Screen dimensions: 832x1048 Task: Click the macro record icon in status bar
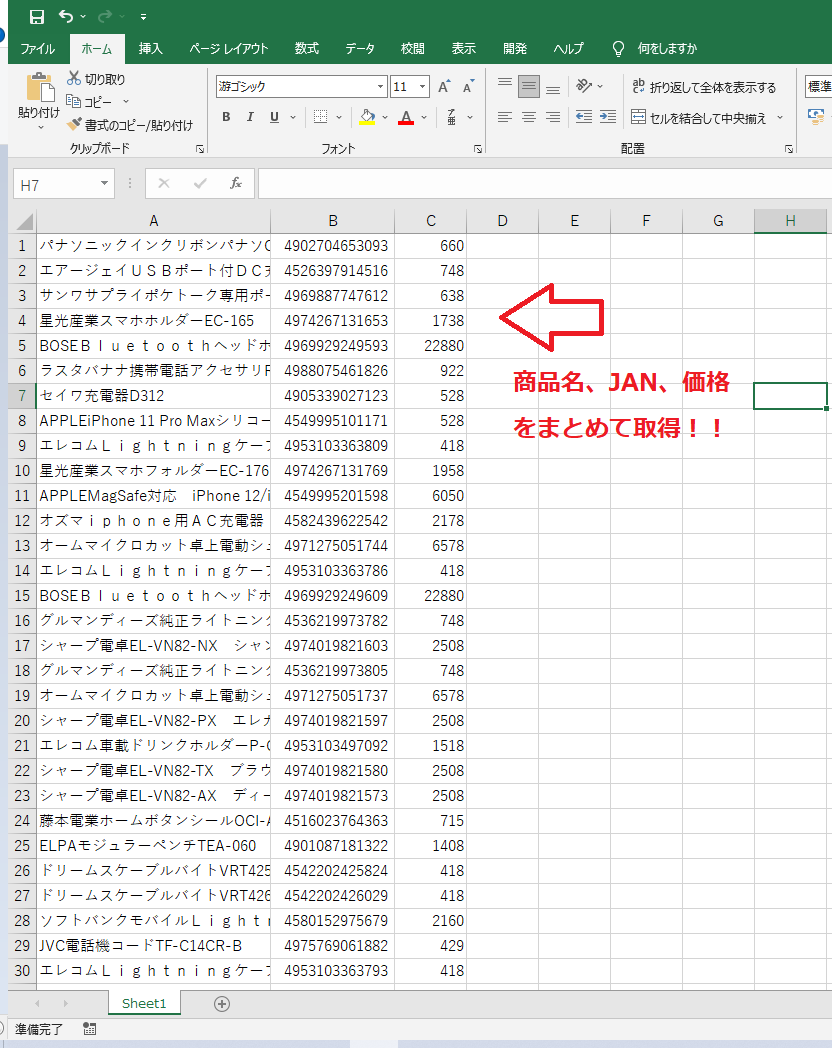pyautogui.click(x=89, y=1029)
